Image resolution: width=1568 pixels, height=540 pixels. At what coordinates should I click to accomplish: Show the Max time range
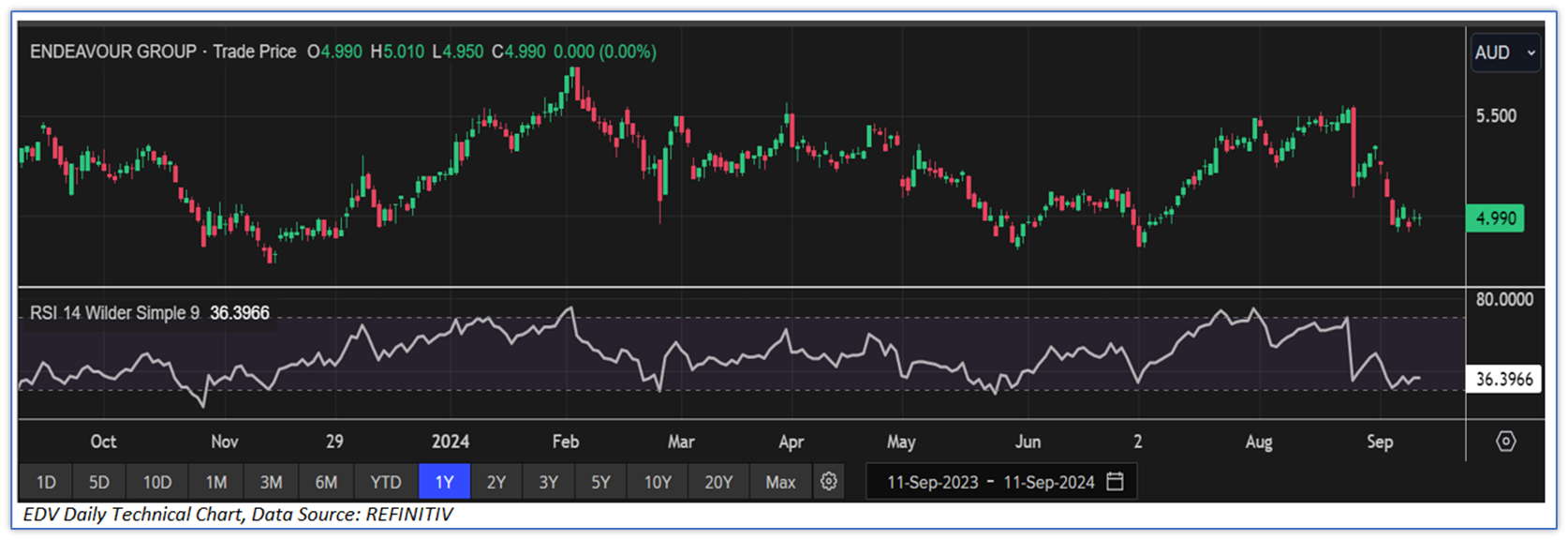780,482
